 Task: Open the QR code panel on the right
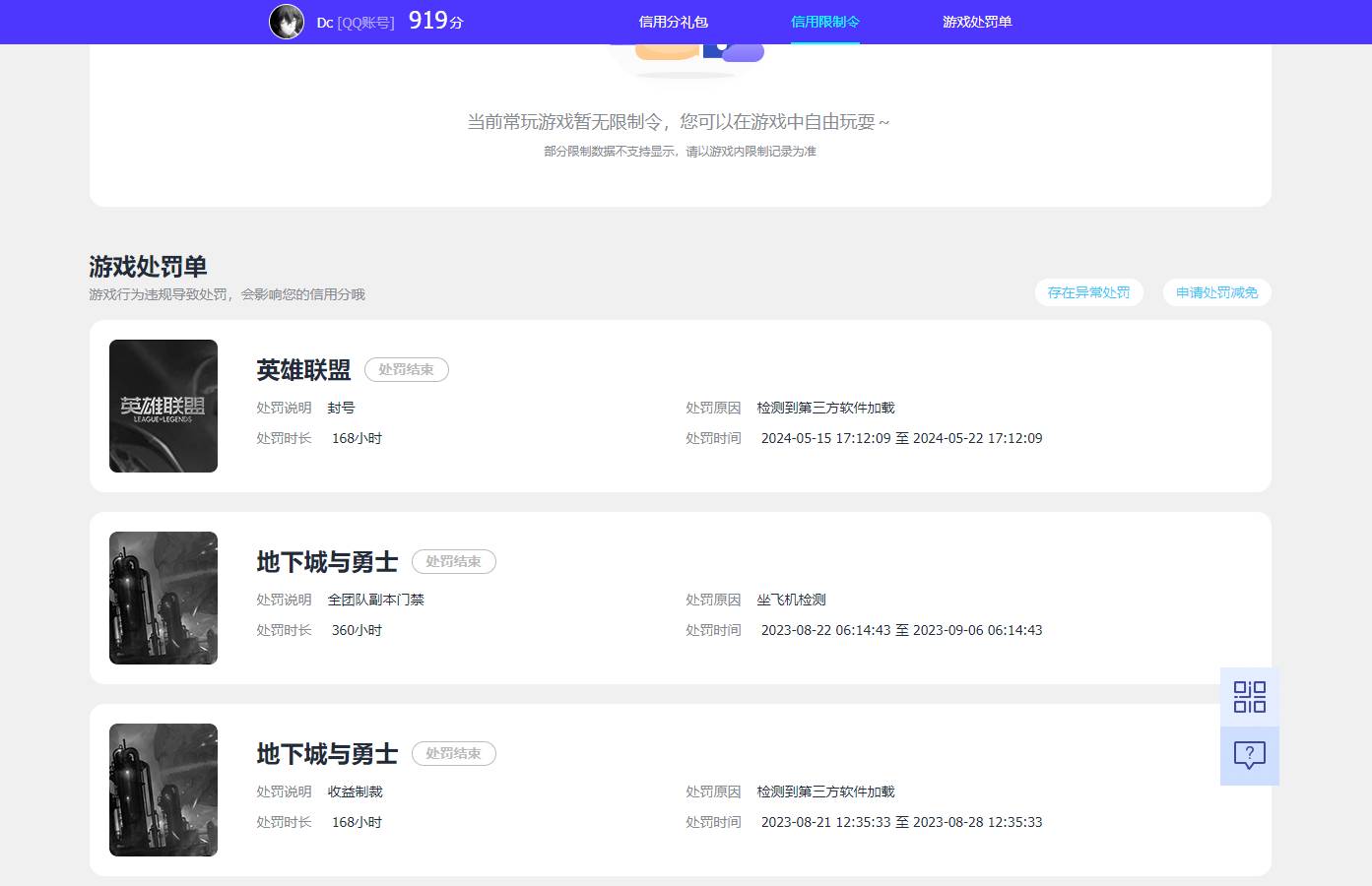(1249, 696)
